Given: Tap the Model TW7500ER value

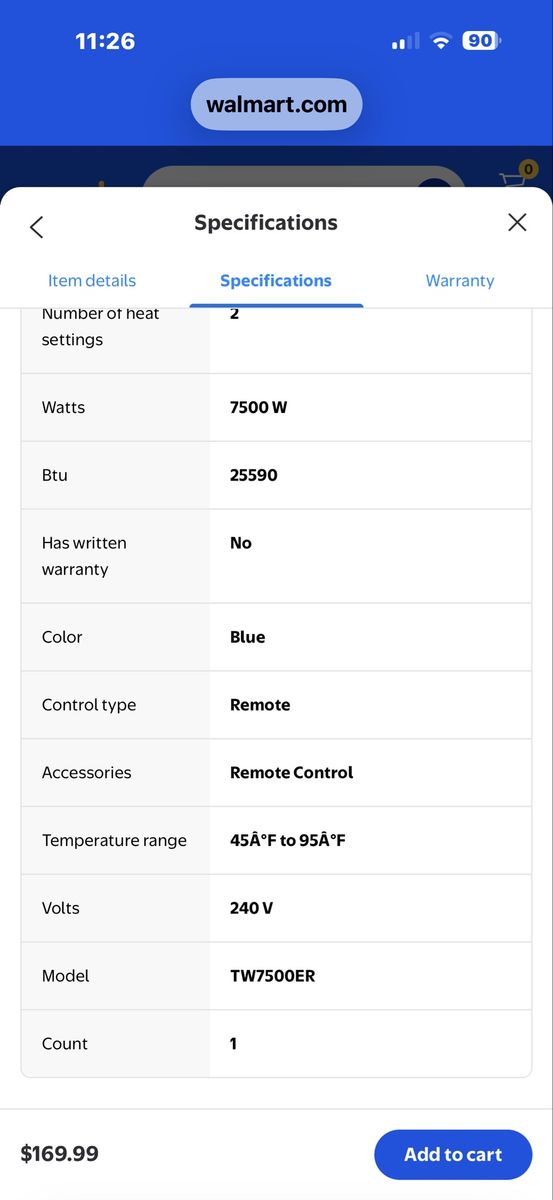Looking at the screenshot, I should [273, 976].
